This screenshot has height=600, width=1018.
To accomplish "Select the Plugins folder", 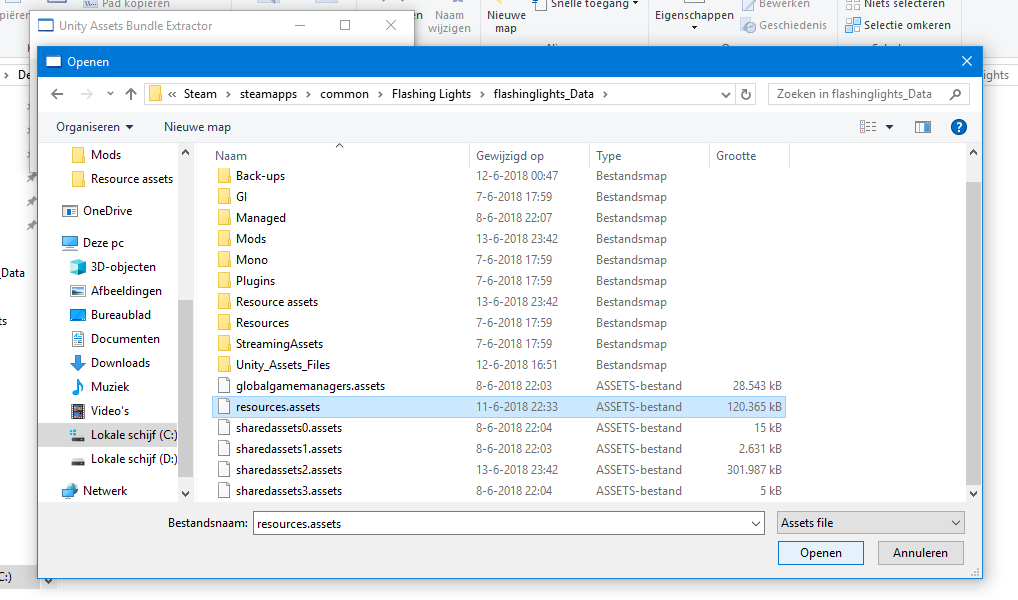I will (x=255, y=281).
